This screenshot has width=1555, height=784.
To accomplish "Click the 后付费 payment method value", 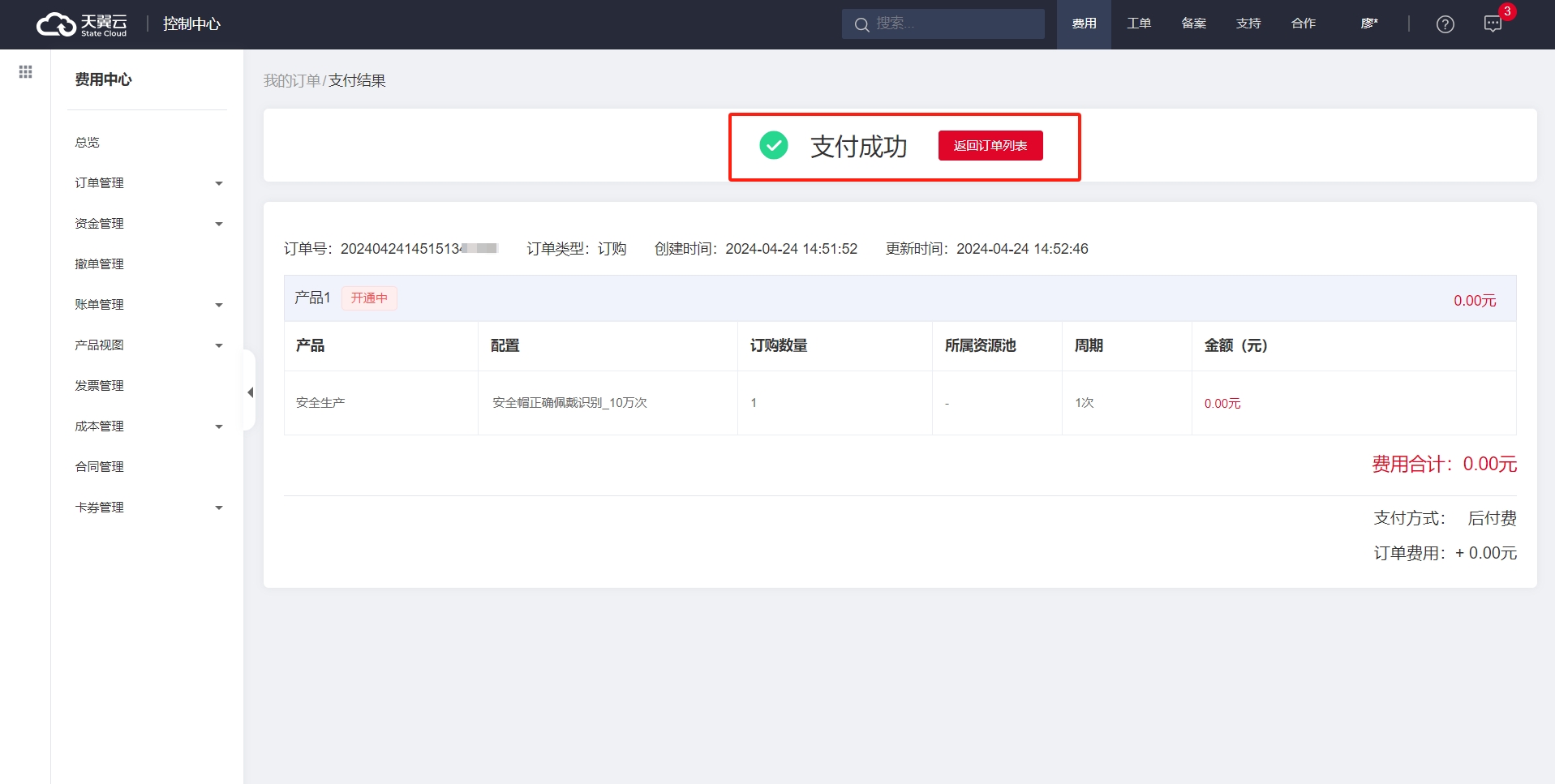I will tap(1493, 518).
